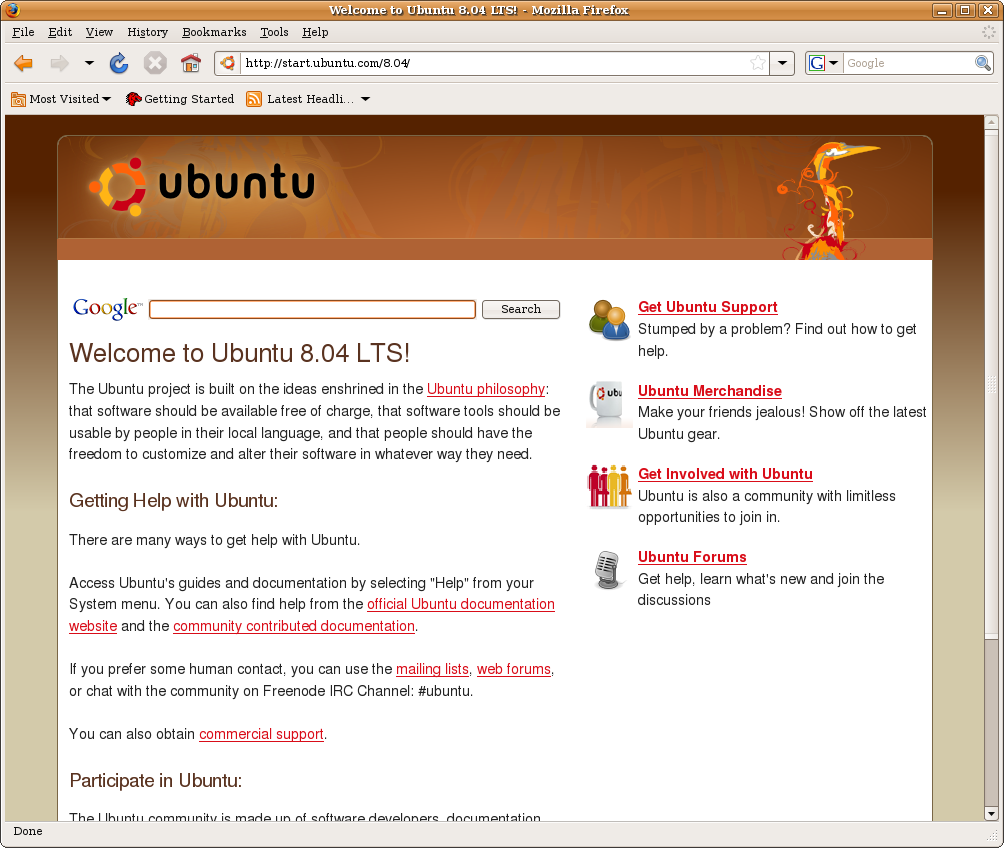Click the page Google search text field

tap(312, 309)
